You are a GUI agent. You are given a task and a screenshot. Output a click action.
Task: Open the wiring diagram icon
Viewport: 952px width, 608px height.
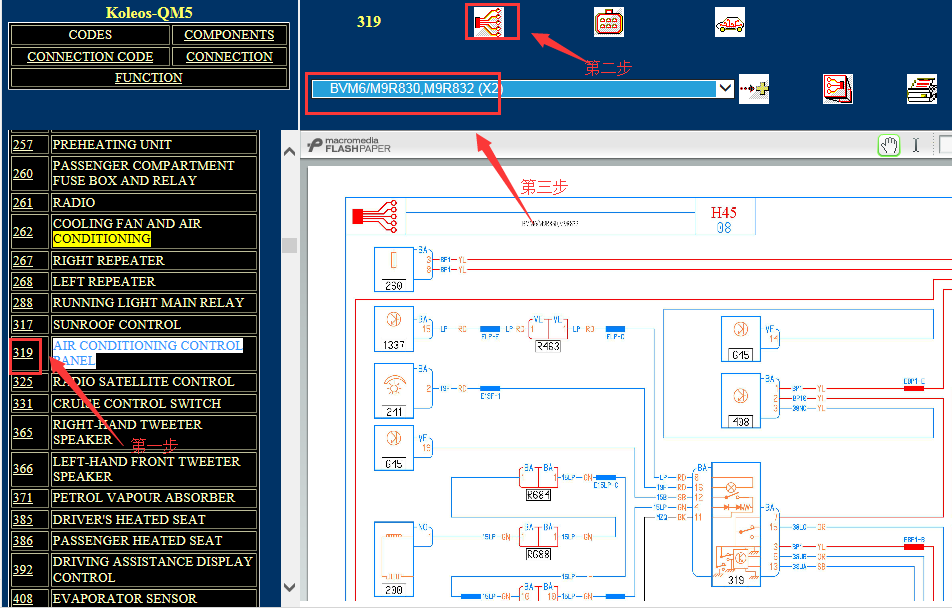coord(489,22)
